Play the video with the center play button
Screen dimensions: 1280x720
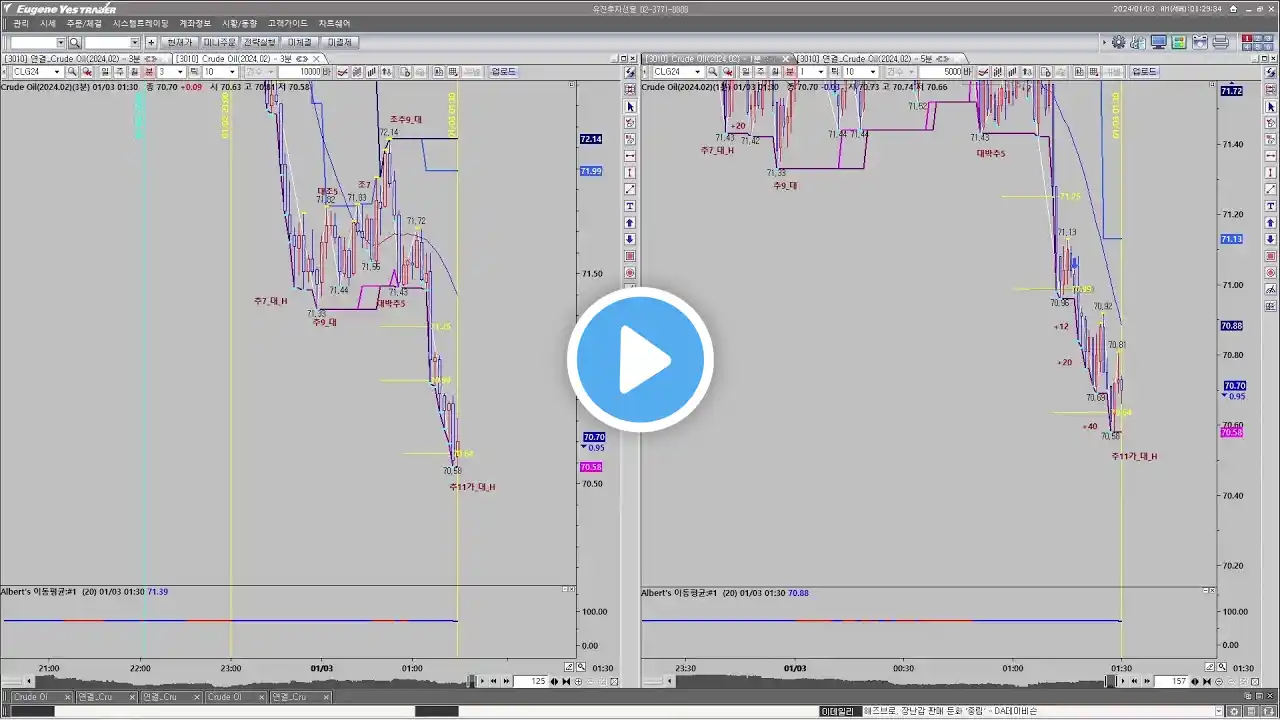tap(640, 360)
